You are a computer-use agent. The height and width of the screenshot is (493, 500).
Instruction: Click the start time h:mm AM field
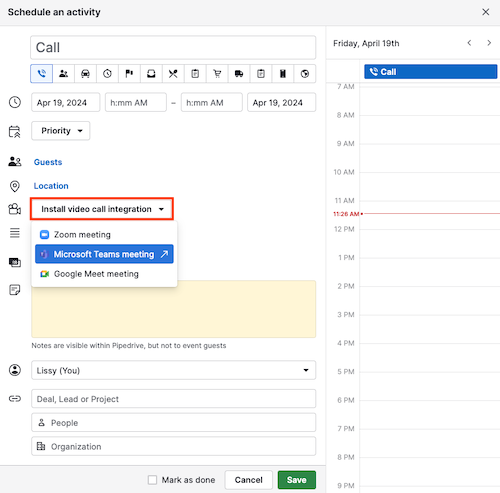(x=136, y=102)
